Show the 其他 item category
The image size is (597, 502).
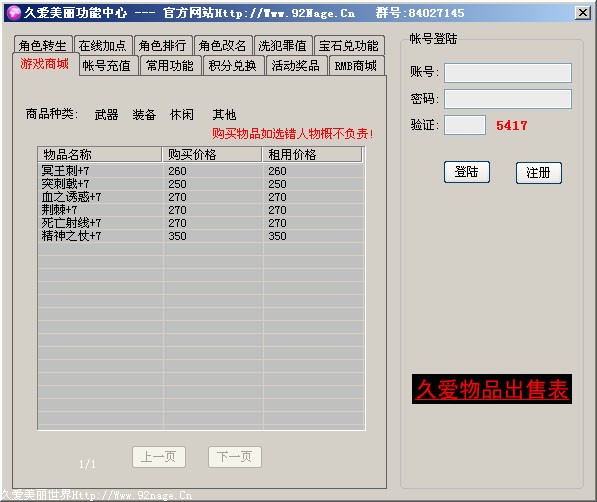224,115
